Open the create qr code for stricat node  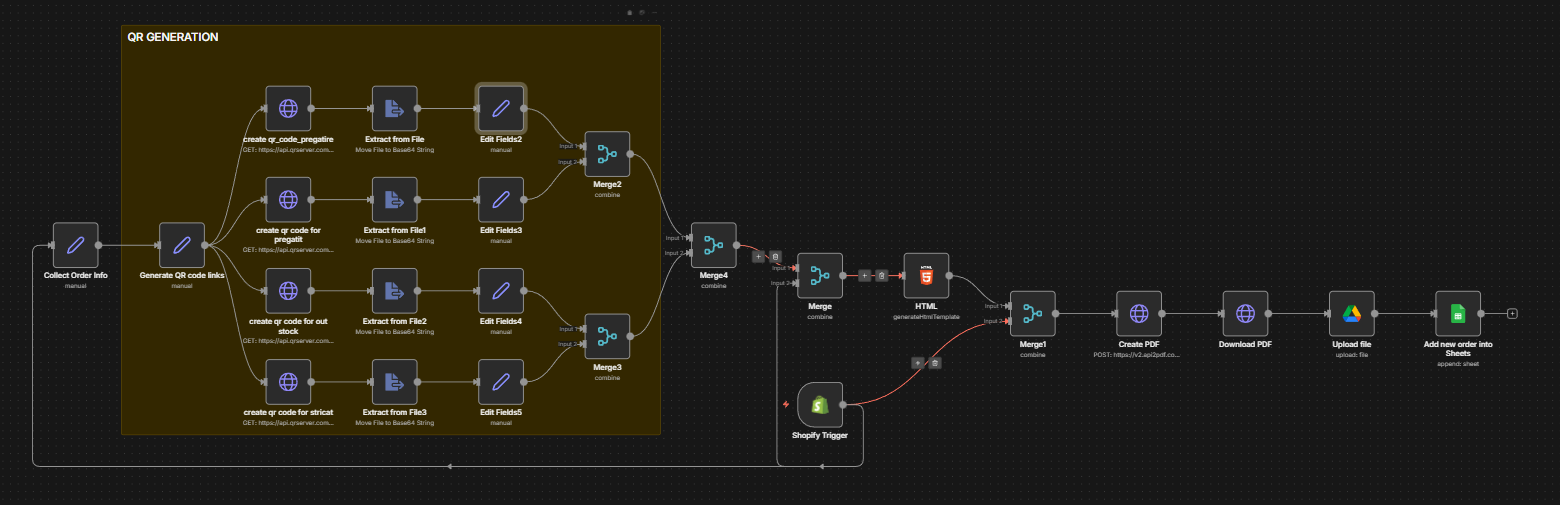(288, 382)
